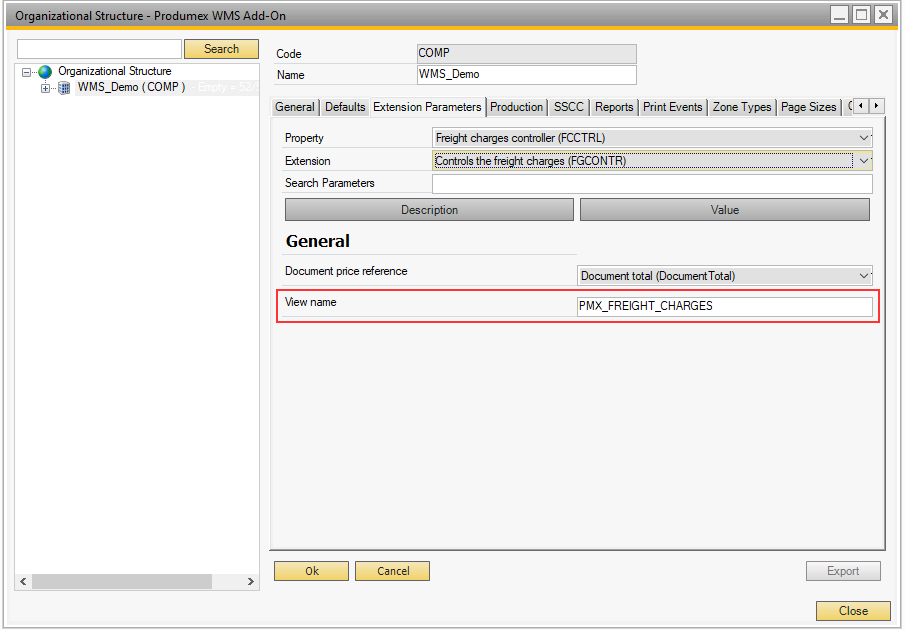Click the right tab-scroll arrow

875,105
